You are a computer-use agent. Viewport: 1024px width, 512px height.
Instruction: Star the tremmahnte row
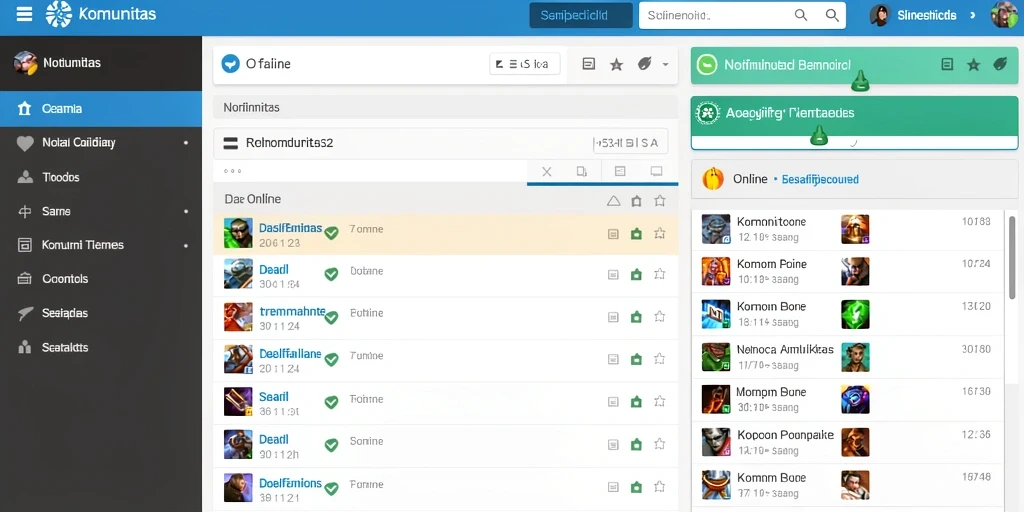[660, 317]
